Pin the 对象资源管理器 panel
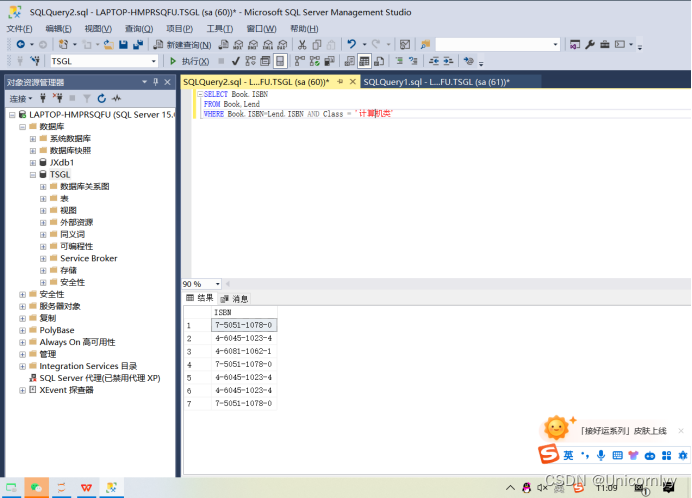The width and height of the screenshot is (692, 498). click(x=156, y=82)
